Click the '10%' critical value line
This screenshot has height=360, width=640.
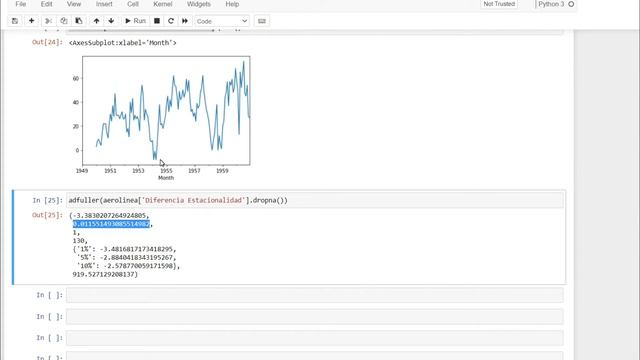click(x=128, y=266)
